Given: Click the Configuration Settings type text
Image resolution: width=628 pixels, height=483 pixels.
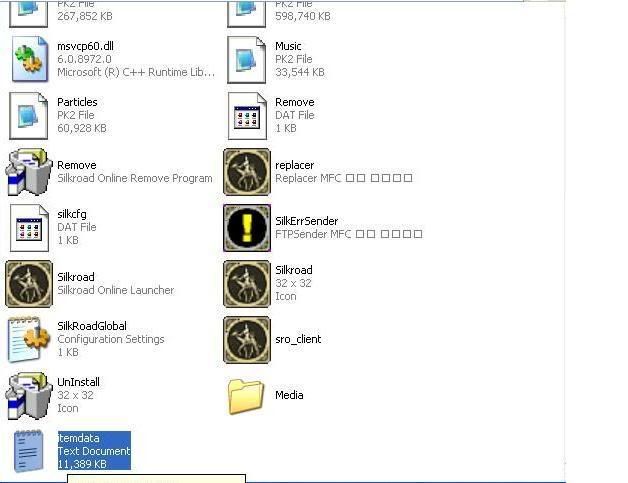Looking at the screenshot, I should 111,339.
